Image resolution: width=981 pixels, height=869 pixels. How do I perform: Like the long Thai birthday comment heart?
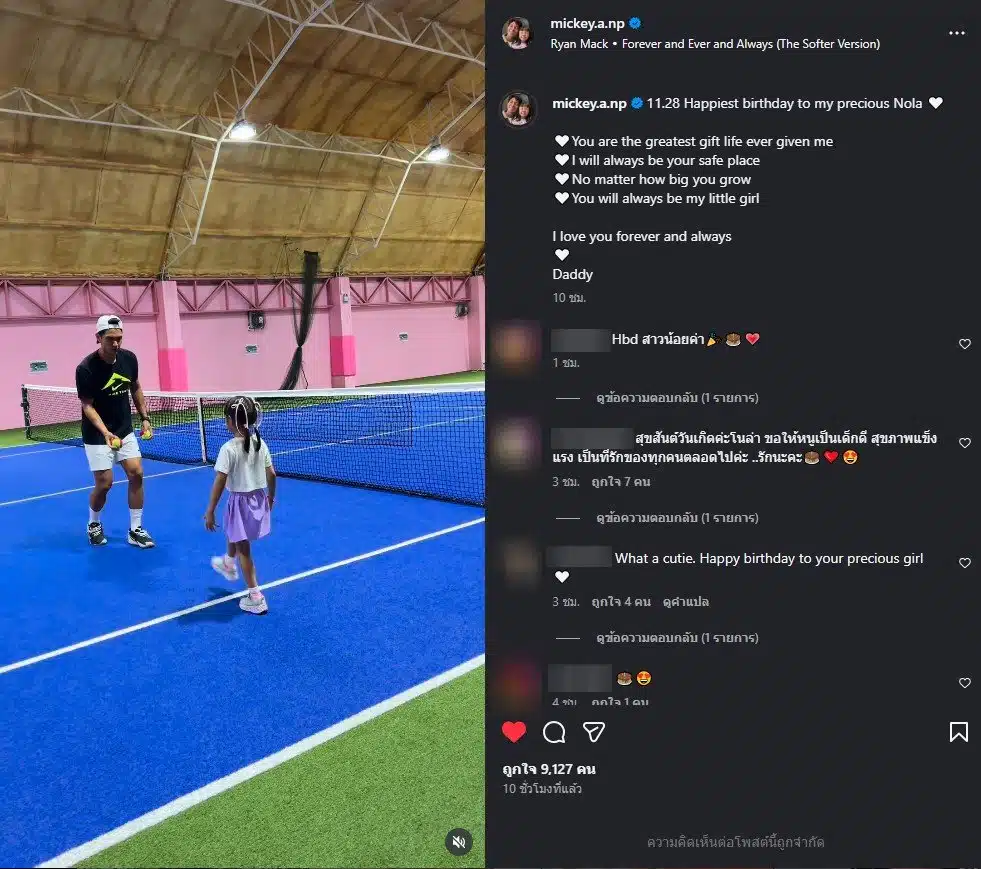(965, 442)
